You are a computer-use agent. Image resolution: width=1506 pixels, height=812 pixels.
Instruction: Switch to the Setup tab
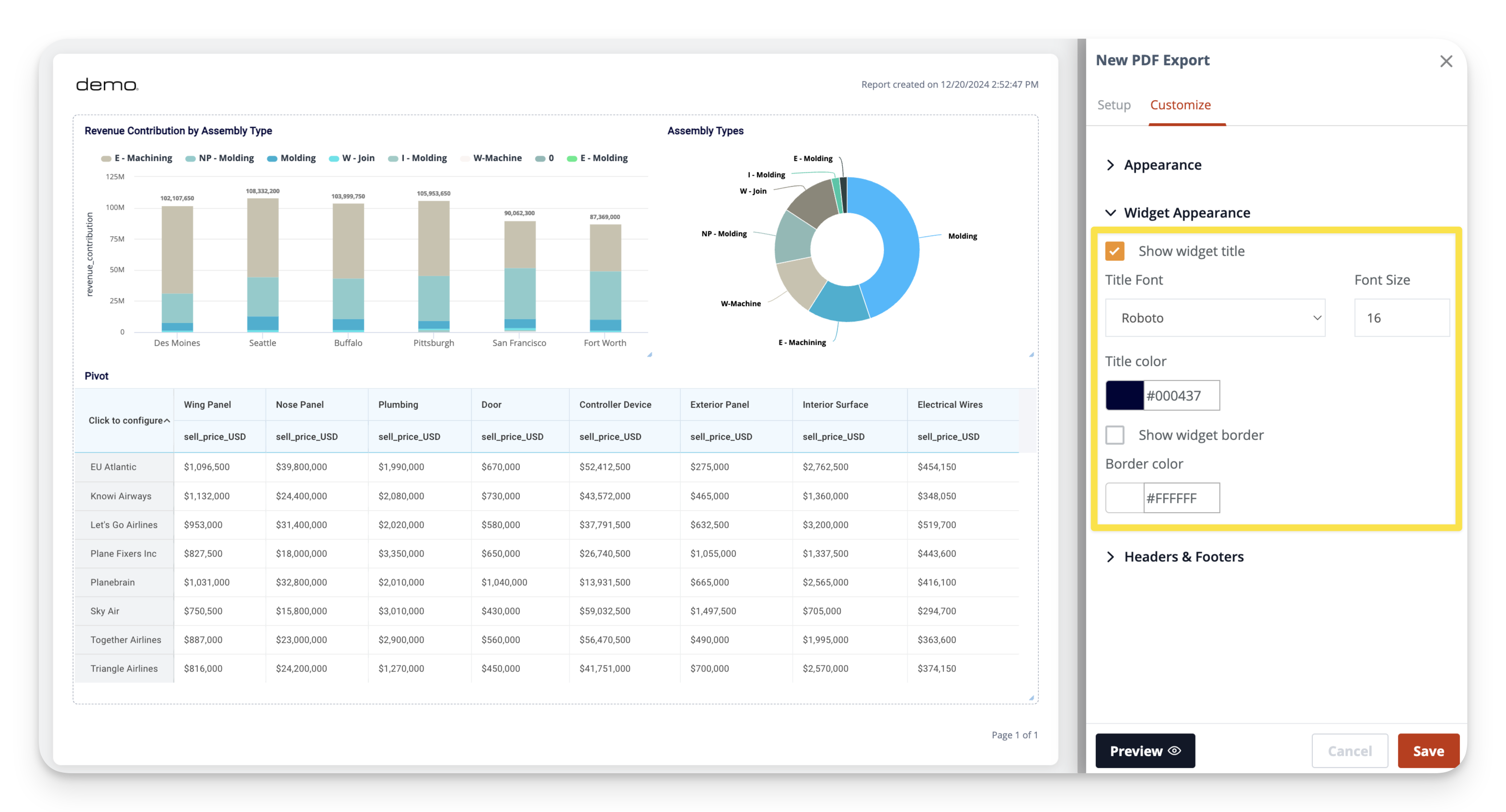[x=1113, y=104]
